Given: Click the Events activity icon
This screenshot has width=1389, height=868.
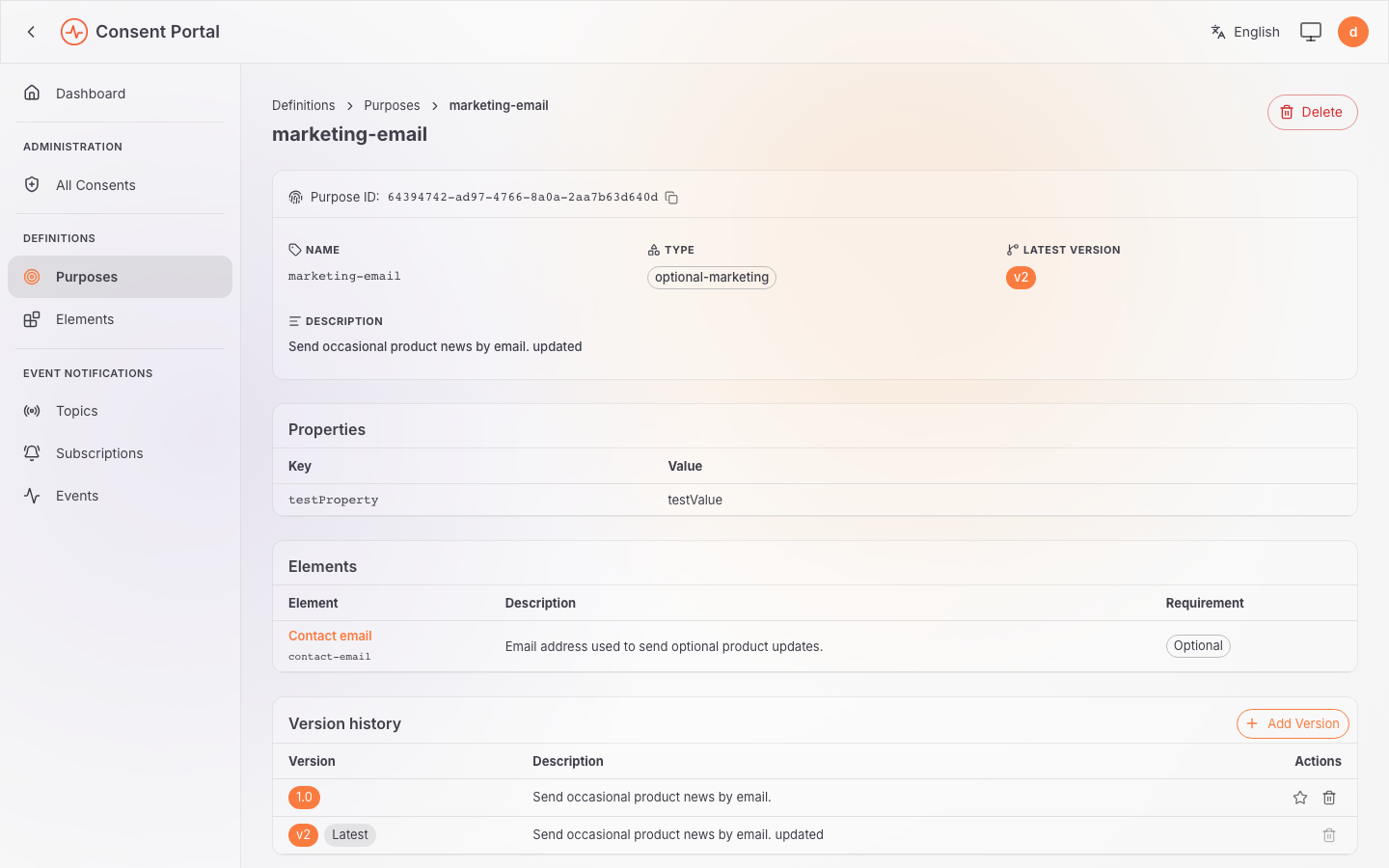Looking at the screenshot, I should point(32,496).
